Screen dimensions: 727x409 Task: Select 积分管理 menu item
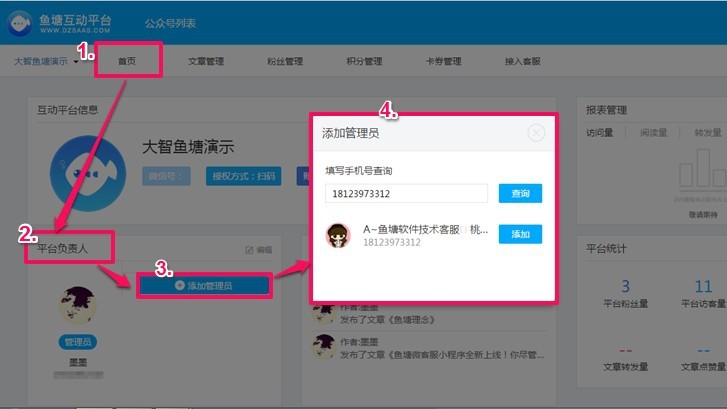click(364, 62)
